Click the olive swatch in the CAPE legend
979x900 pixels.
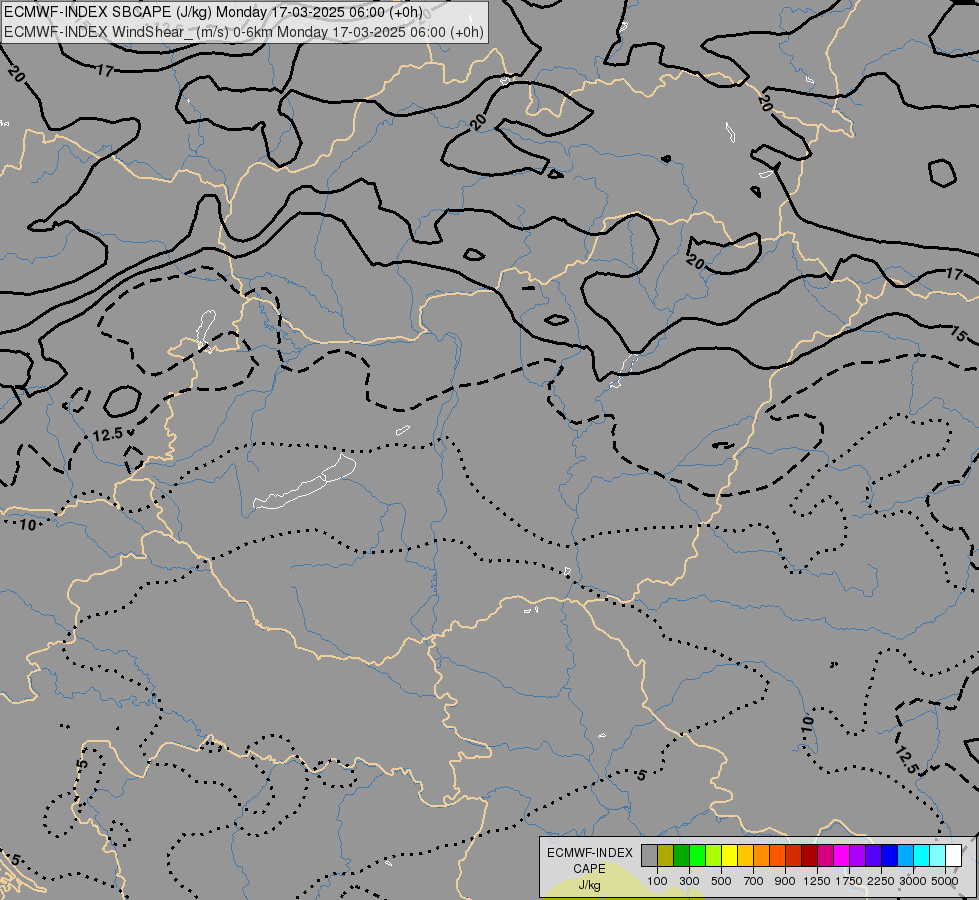click(x=666, y=856)
